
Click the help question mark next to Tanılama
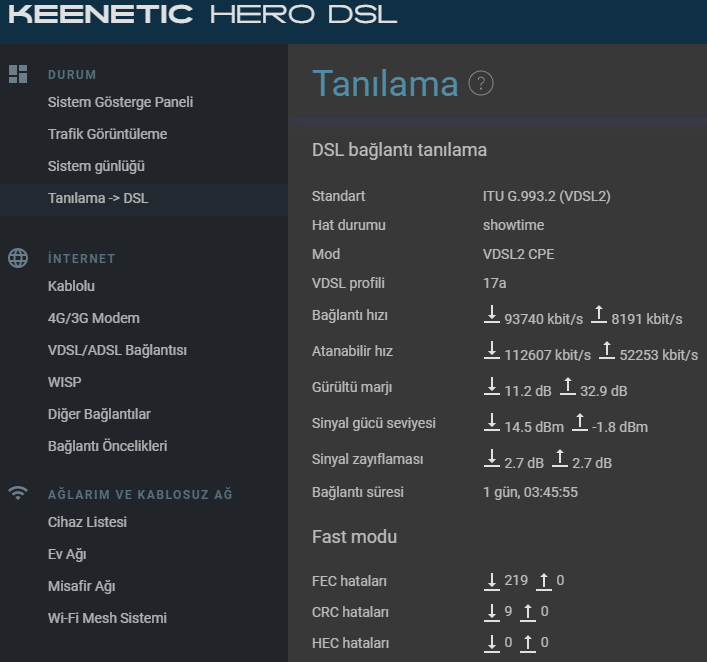(x=481, y=83)
